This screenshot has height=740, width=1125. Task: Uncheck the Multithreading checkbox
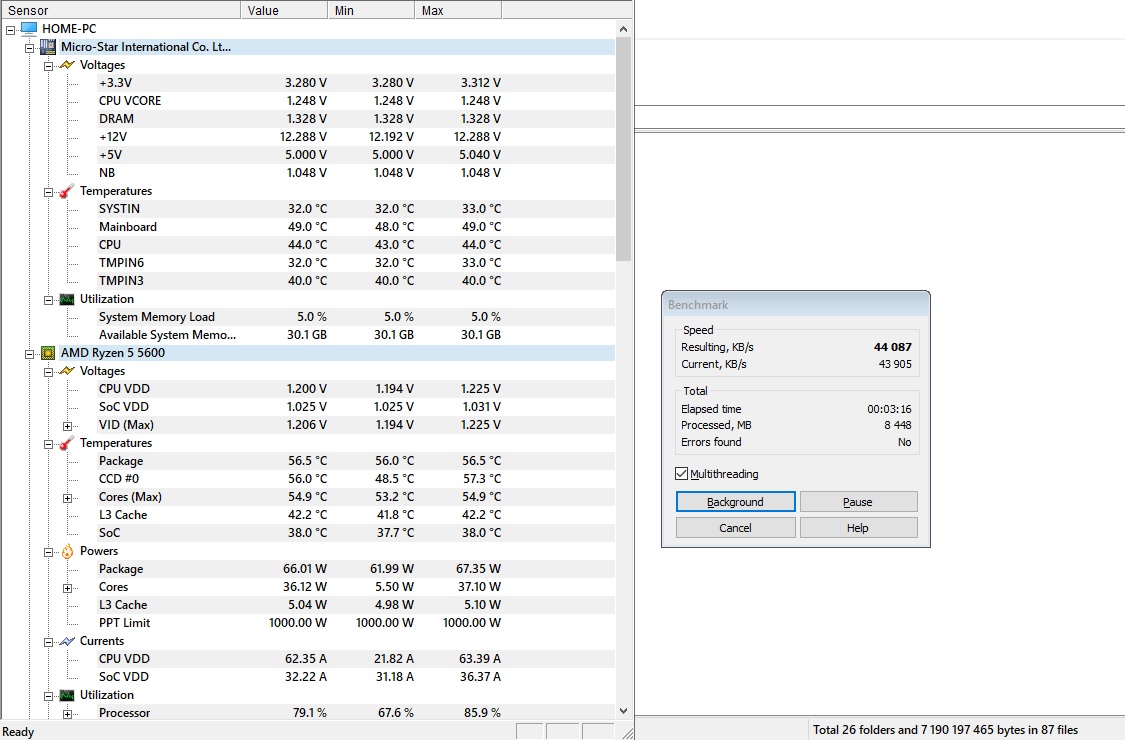point(682,474)
